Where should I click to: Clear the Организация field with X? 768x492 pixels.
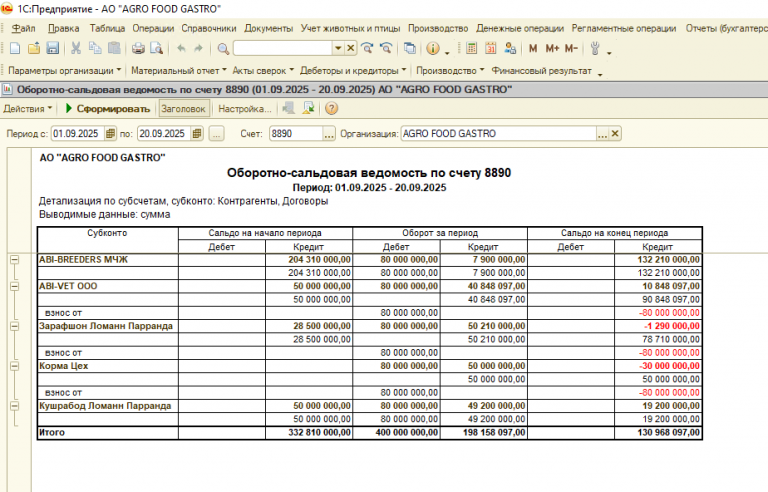(x=615, y=133)
